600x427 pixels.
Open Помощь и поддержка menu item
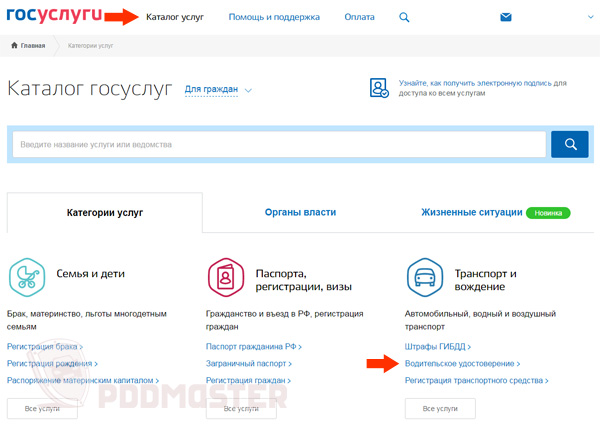pyautogui.click(x=274, y=17)
